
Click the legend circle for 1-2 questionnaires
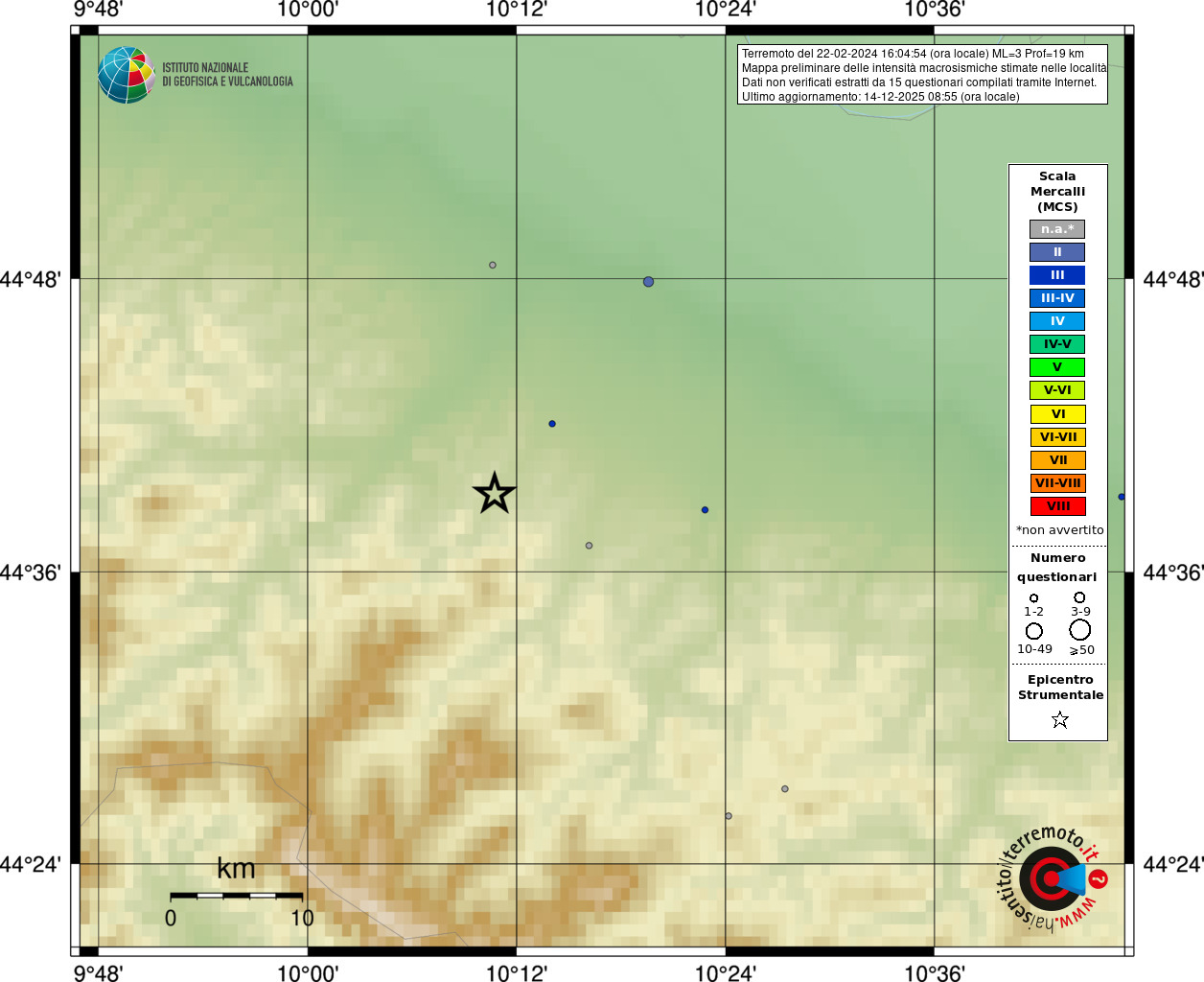(x=1033, y=598)
